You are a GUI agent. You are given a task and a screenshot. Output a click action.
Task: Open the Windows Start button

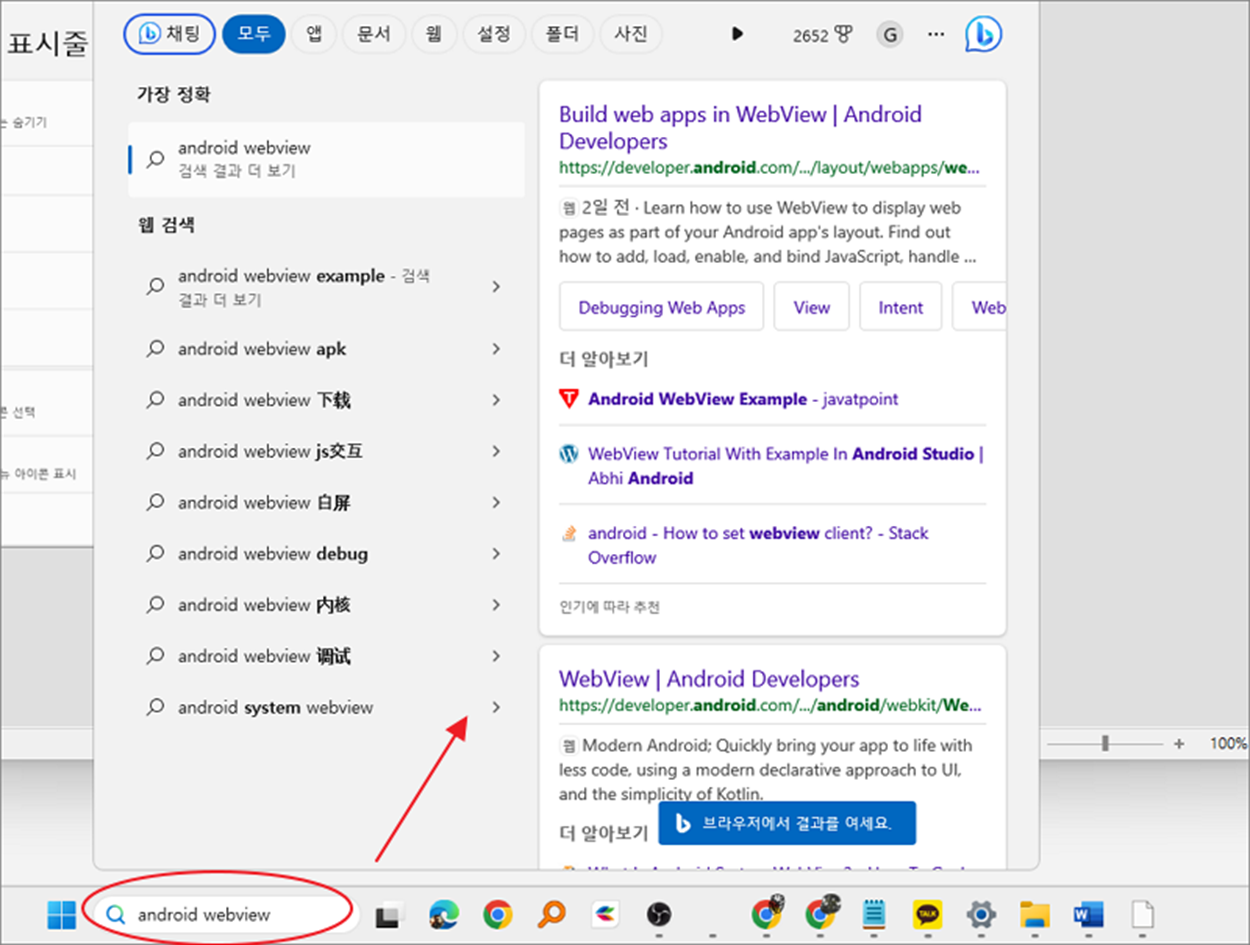tap(61, 914)
